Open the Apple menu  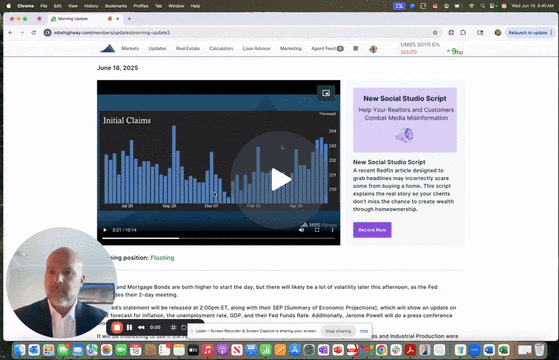click(9, 6)
